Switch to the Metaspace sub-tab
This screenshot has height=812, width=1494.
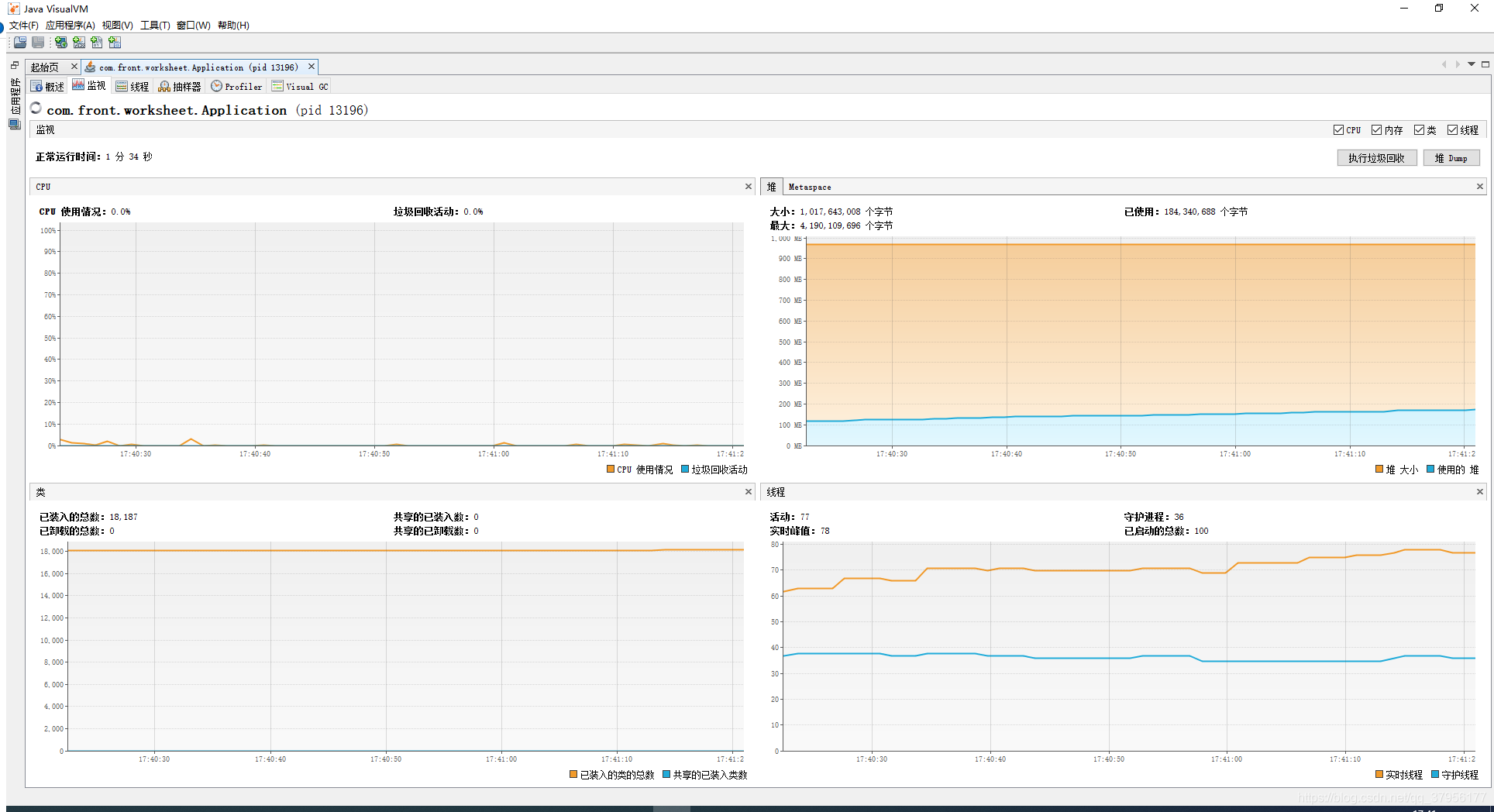pyautogui.click(x=810, y=187)
